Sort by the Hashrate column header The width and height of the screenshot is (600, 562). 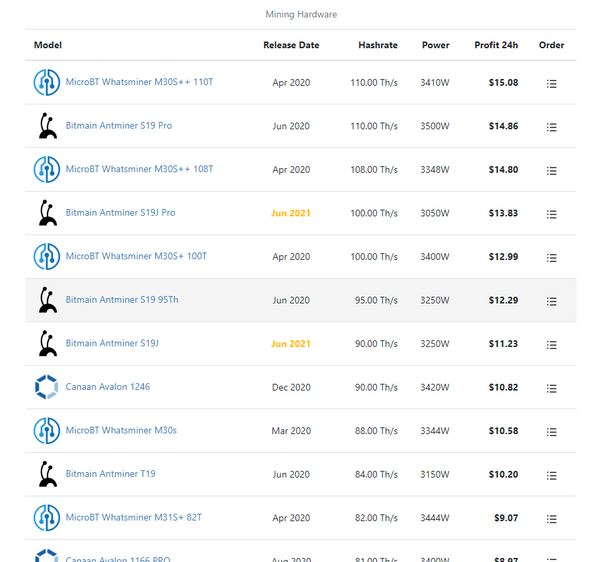(x=378, y=45)
